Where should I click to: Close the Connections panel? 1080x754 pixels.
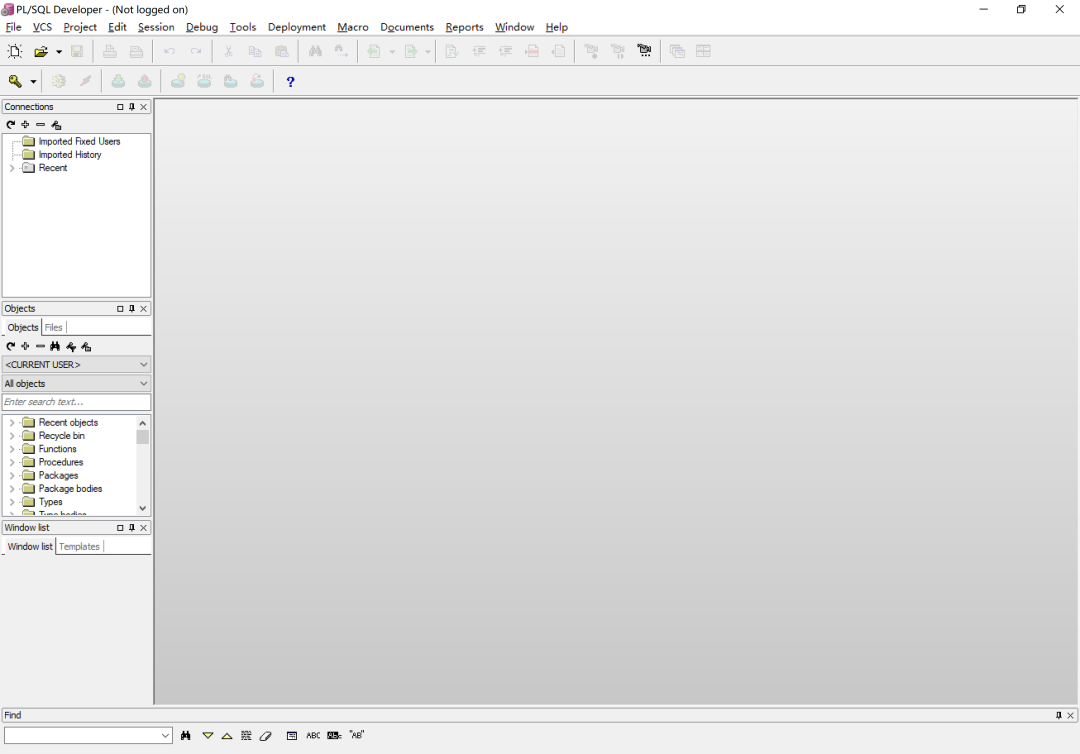tap(143, 107)
